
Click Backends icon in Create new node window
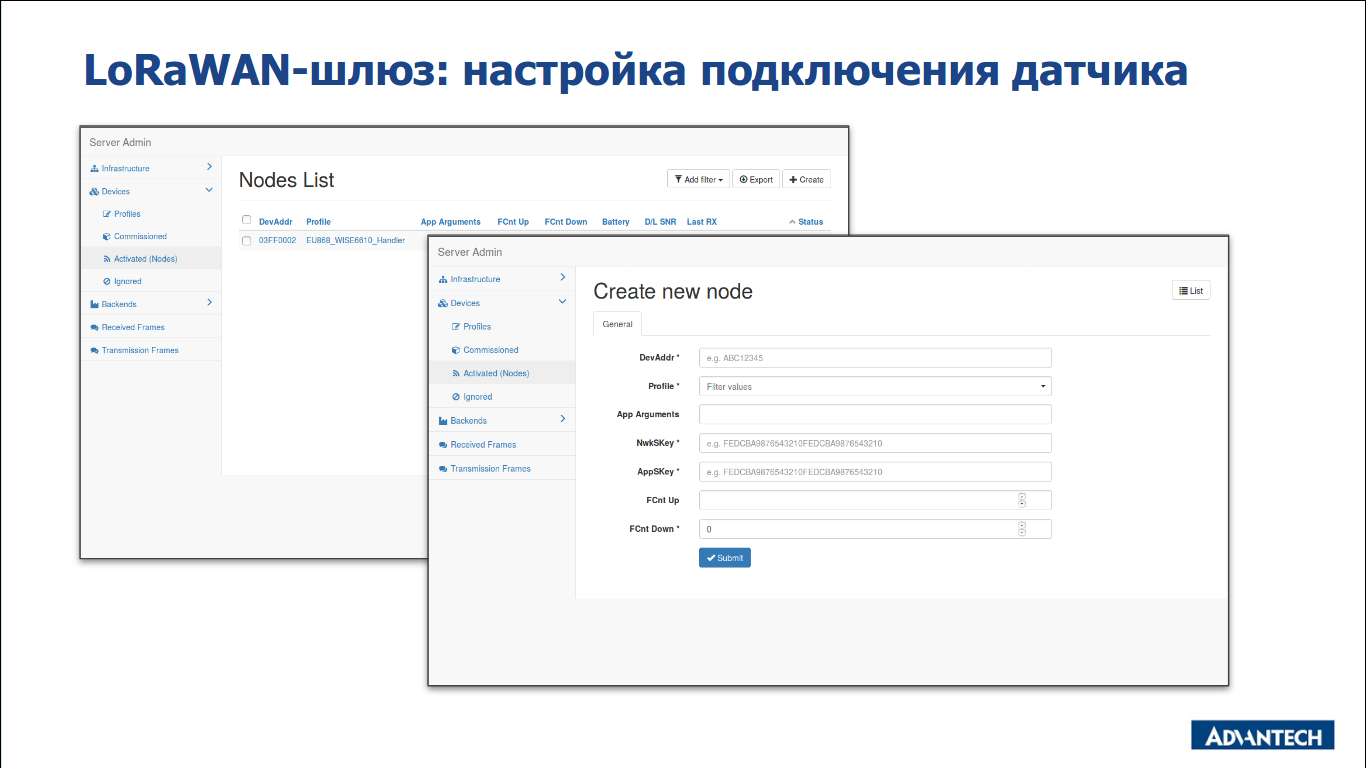point(443,421)
